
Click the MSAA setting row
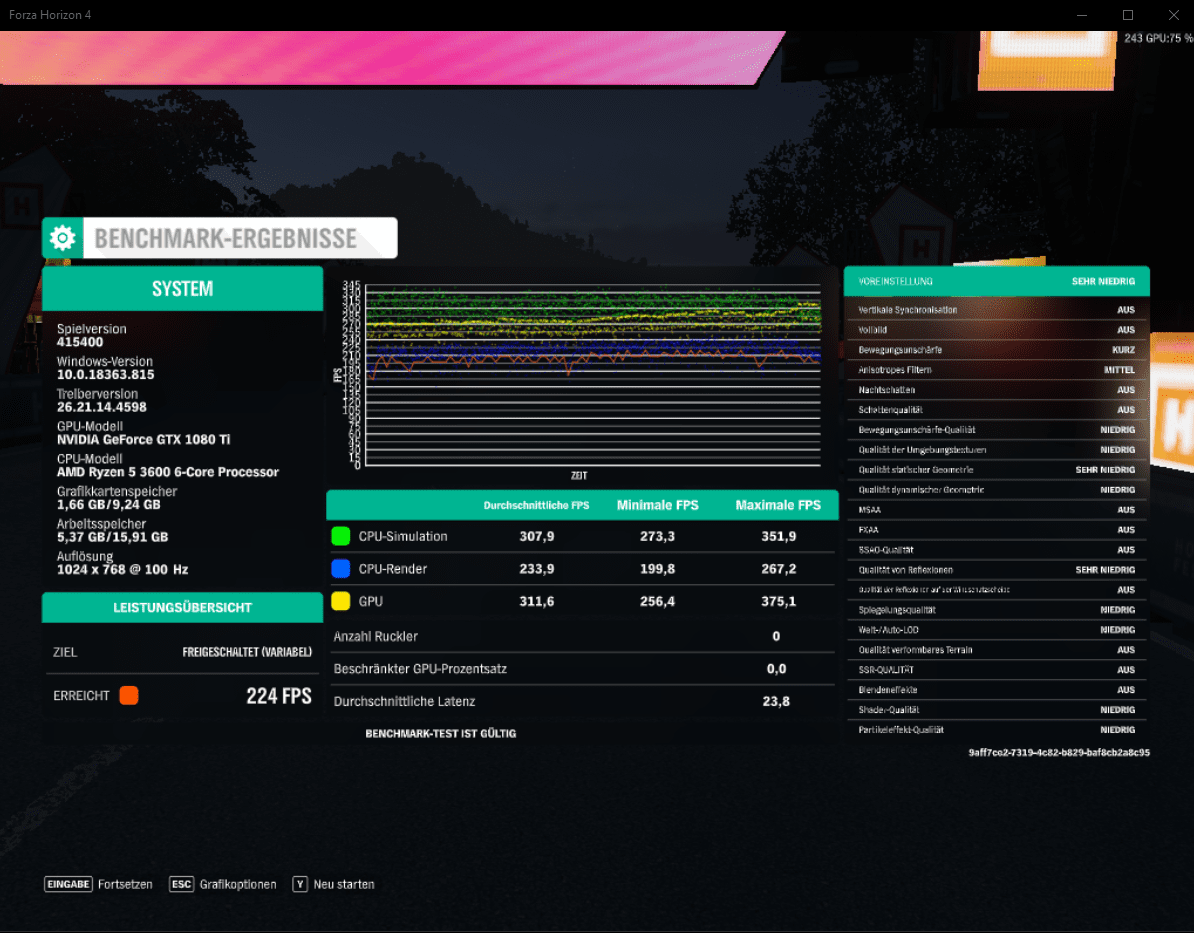click(997, 510)
